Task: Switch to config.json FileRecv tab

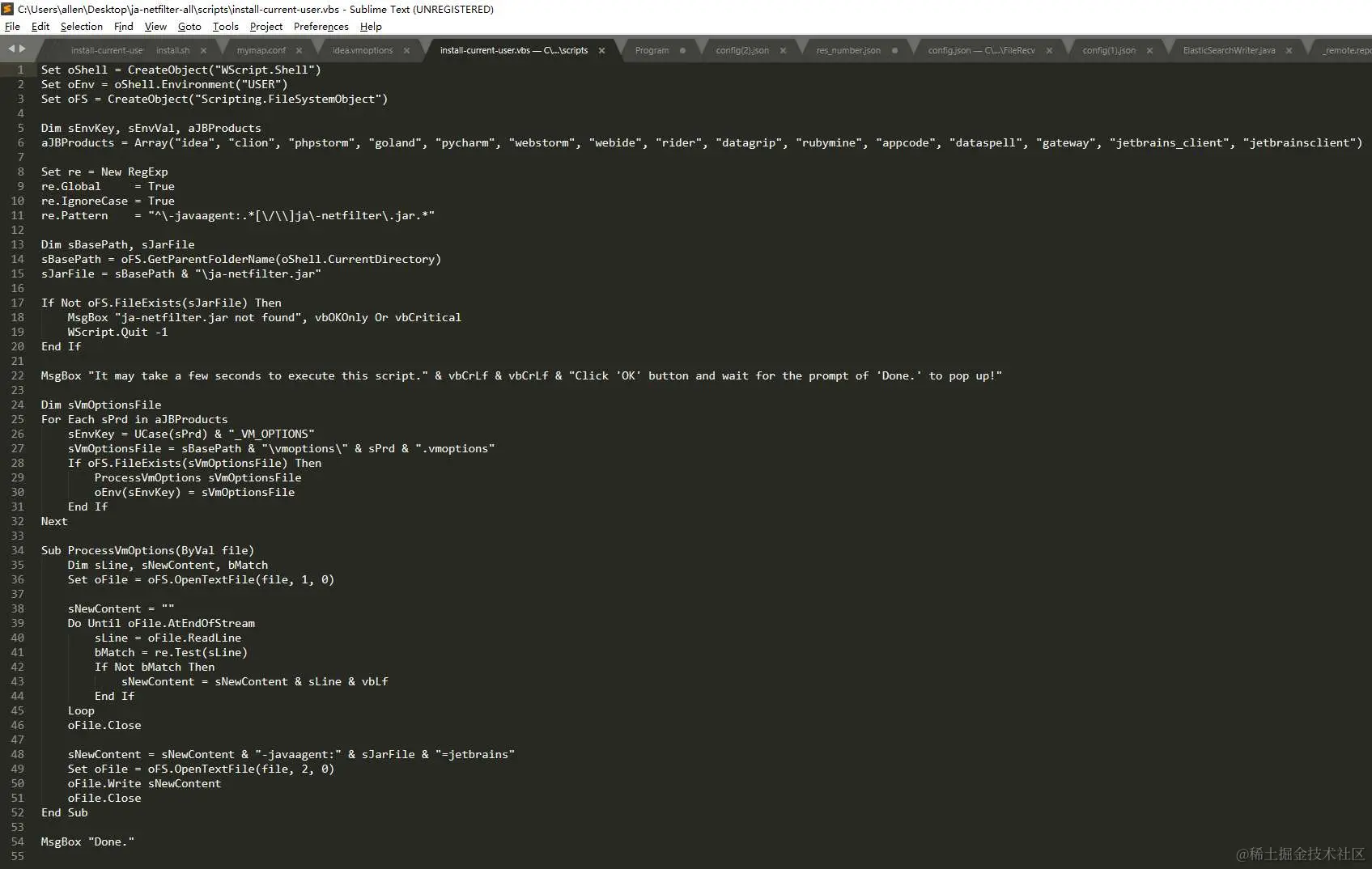Action: point(982,50)
